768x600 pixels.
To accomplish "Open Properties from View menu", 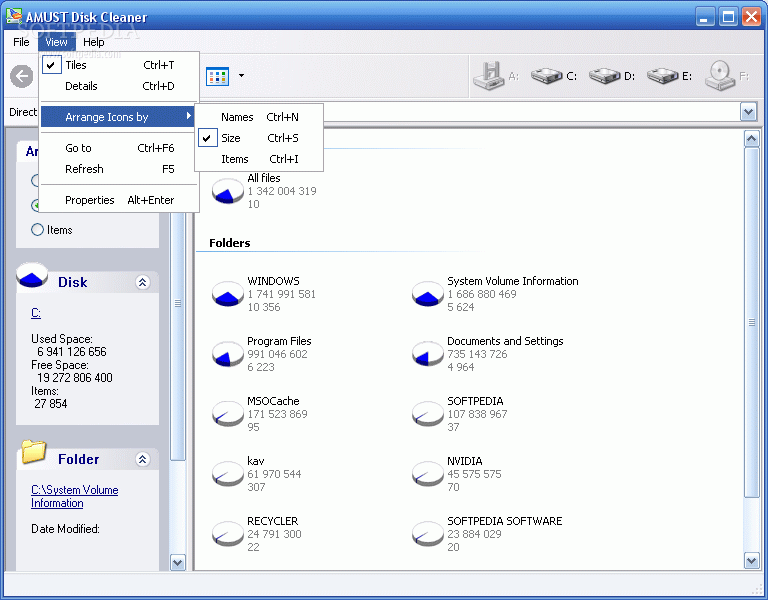I will click(x=119, y=200).
